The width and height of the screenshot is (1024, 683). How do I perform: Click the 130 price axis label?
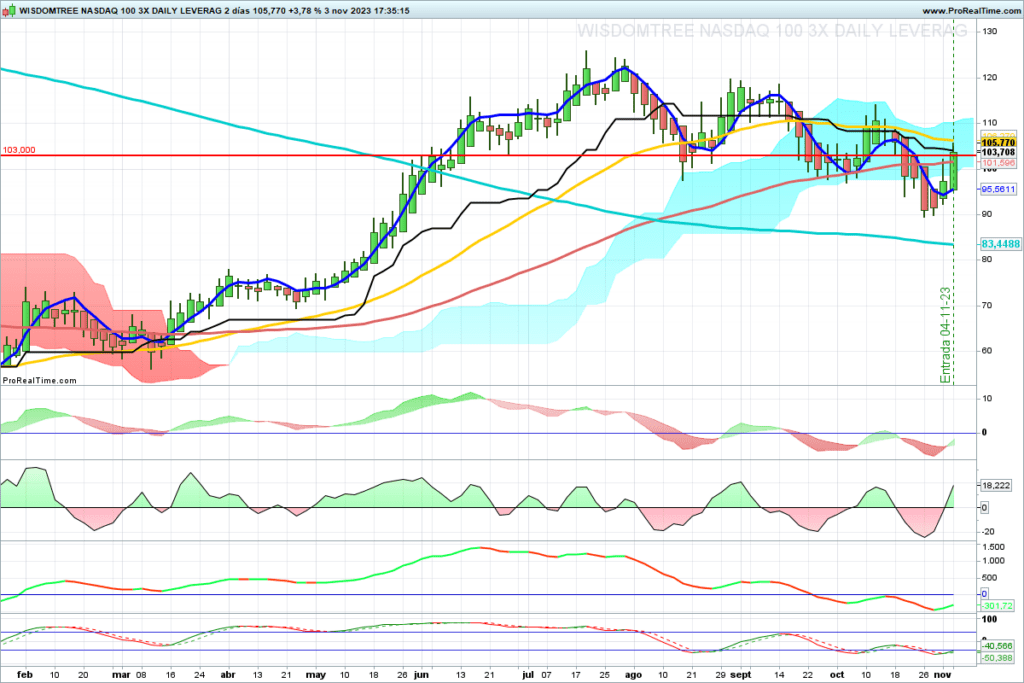point(989,31)
